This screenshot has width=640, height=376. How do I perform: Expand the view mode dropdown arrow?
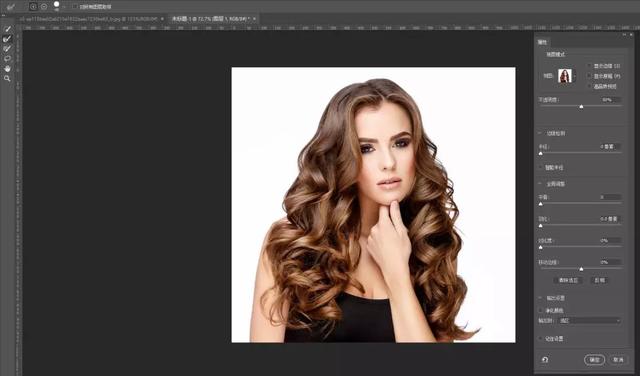pyautogui.click(x=575, y=76)
